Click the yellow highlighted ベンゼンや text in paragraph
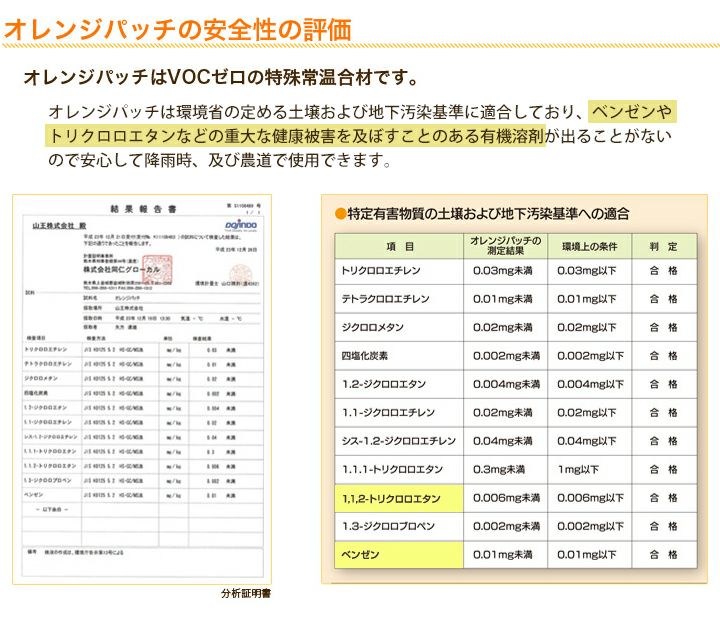720x620 pixels. [x=633, y=110]
